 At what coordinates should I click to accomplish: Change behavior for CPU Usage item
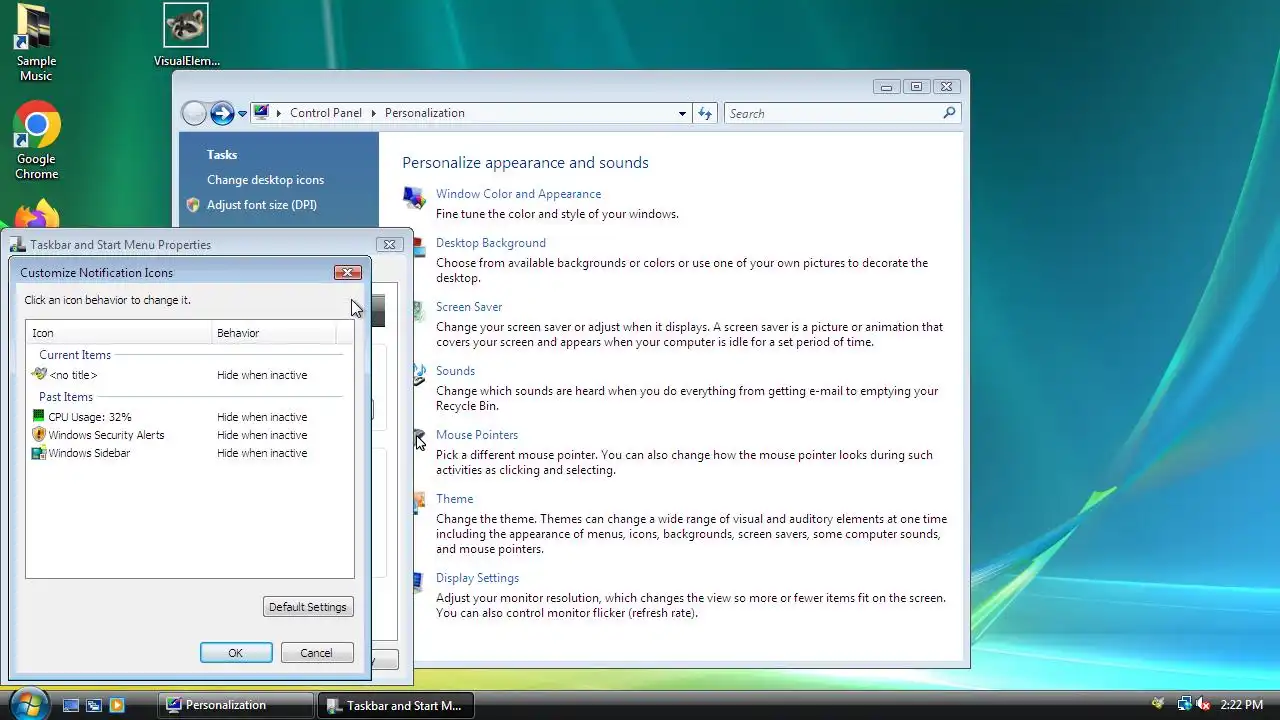(x=262, y=417)
